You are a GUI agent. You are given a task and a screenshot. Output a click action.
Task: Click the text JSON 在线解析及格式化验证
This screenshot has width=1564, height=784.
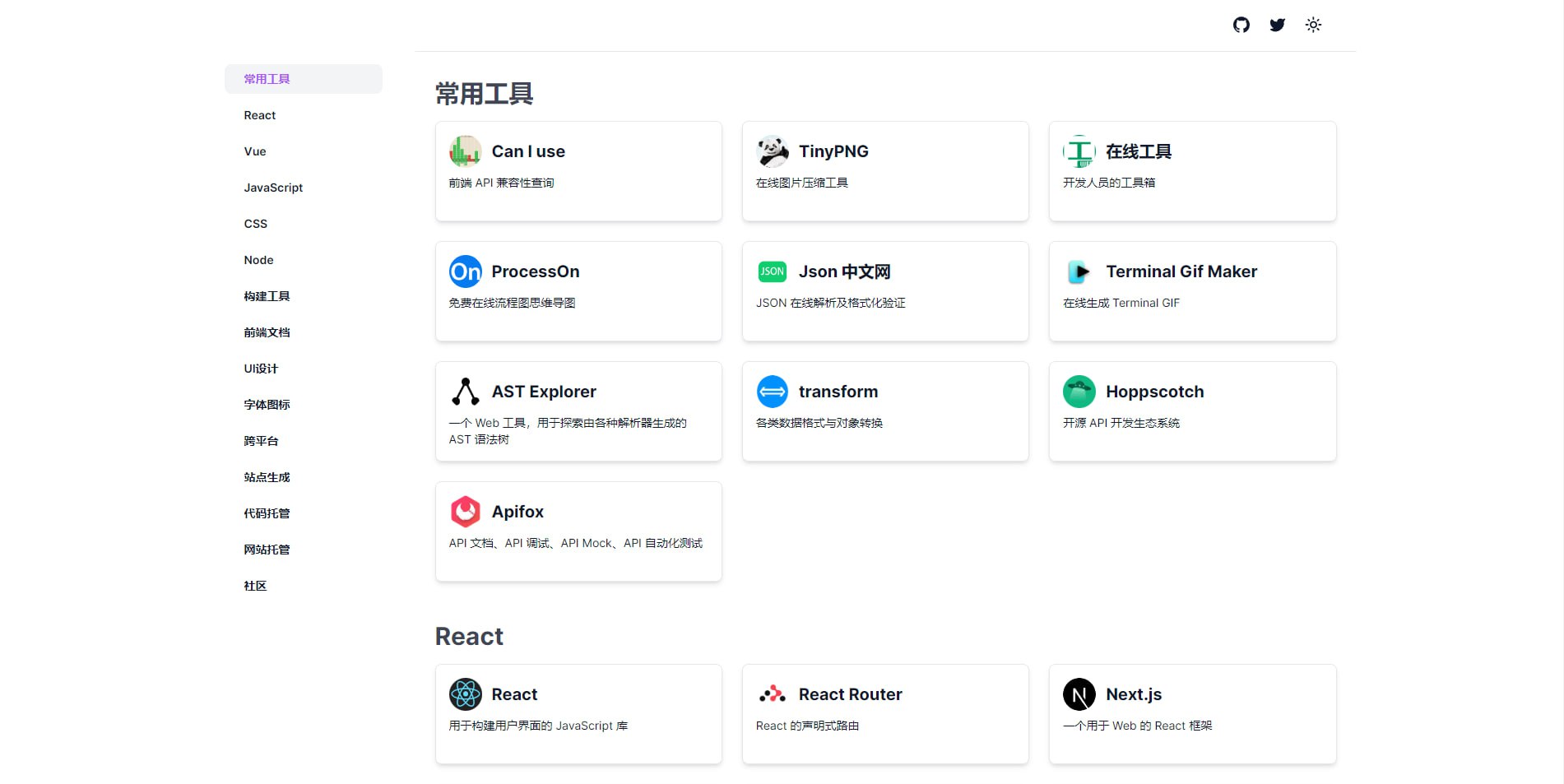coord(831,303)
